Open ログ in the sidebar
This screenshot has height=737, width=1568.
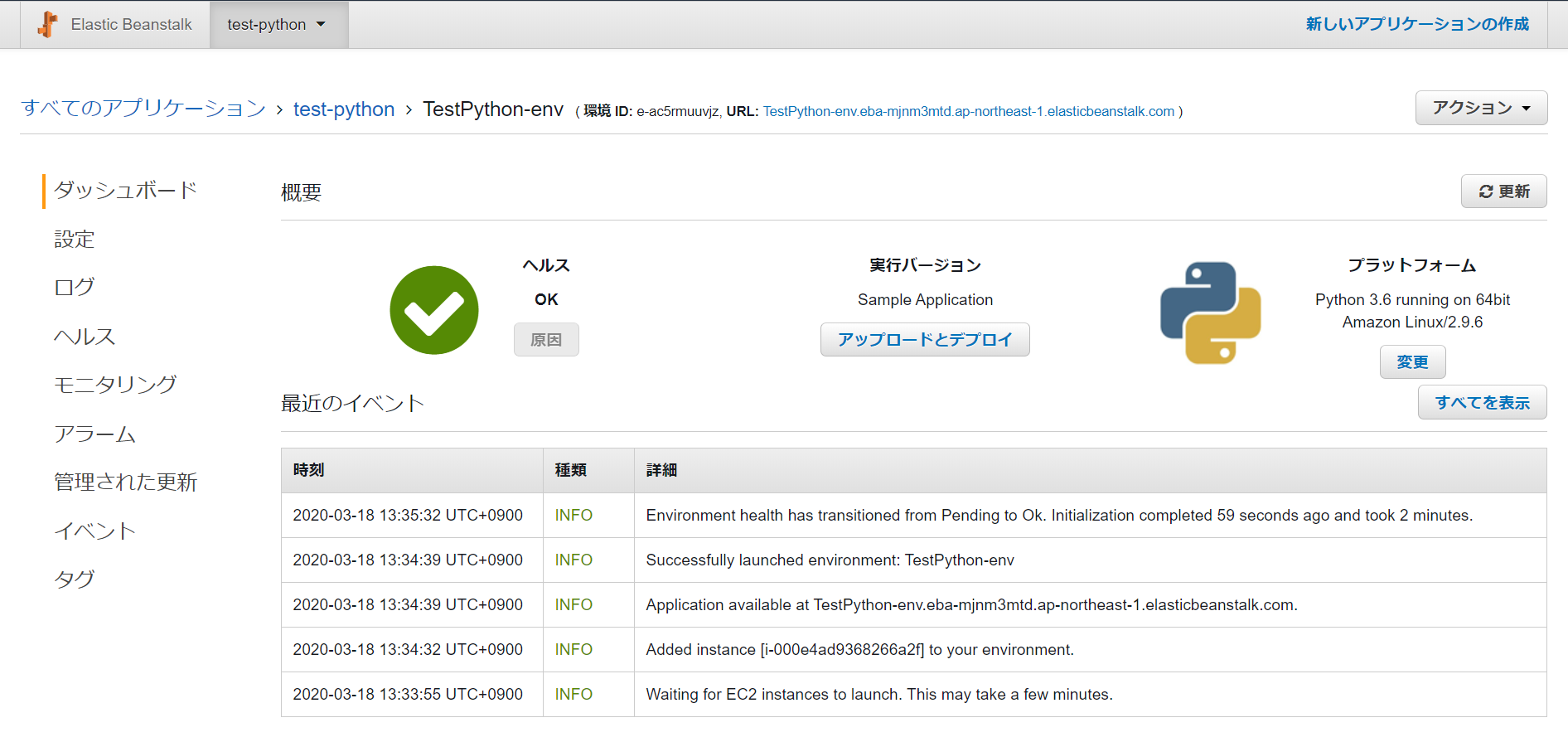tap(75, 288)
